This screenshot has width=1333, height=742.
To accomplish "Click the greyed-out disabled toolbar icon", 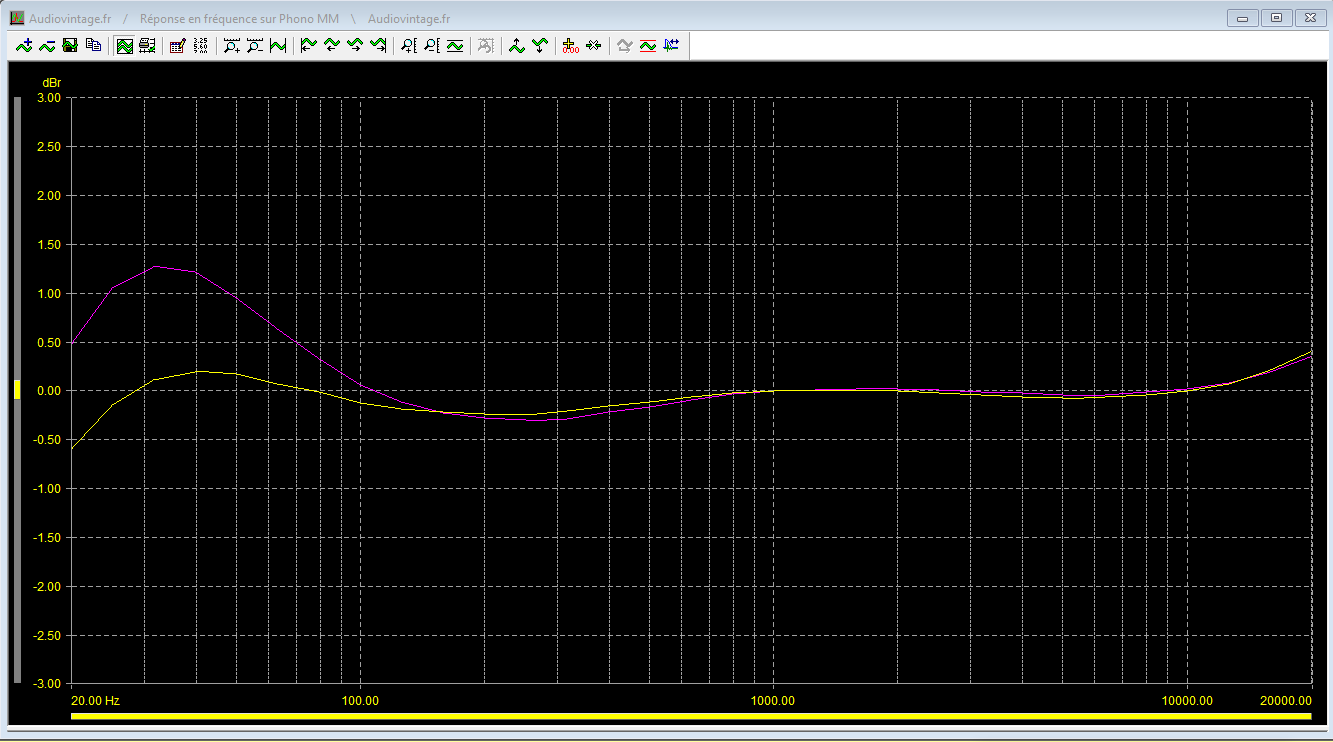I will (x=485, y=45).
